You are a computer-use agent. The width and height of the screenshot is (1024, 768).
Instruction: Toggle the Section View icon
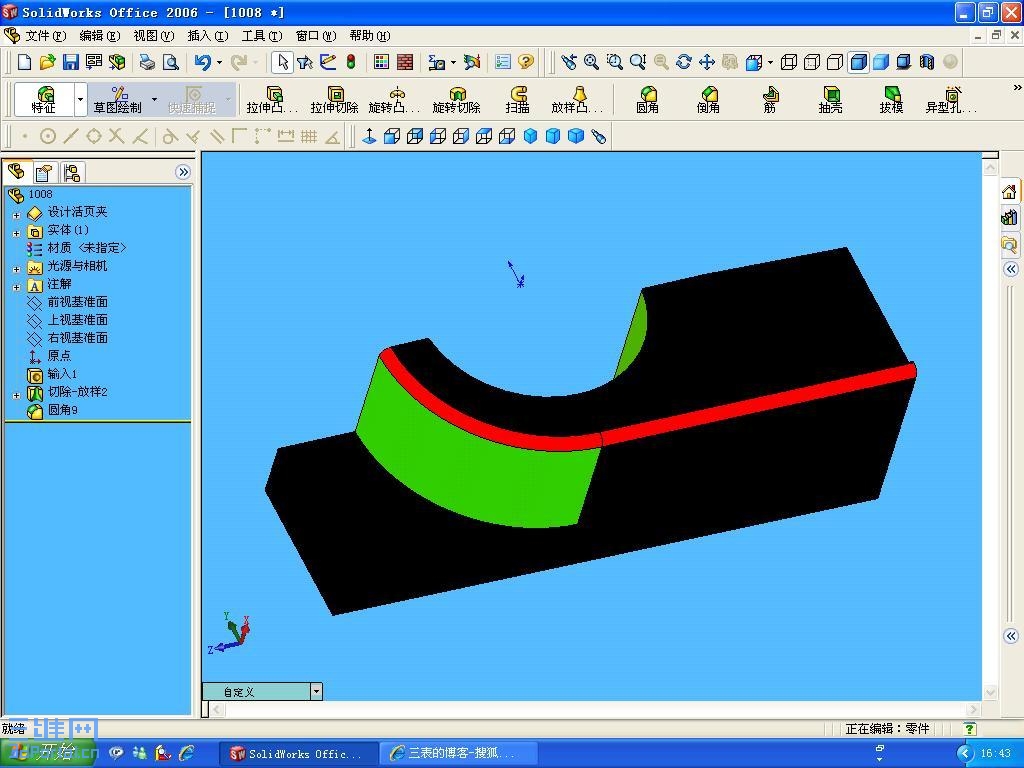click(927, 62)
